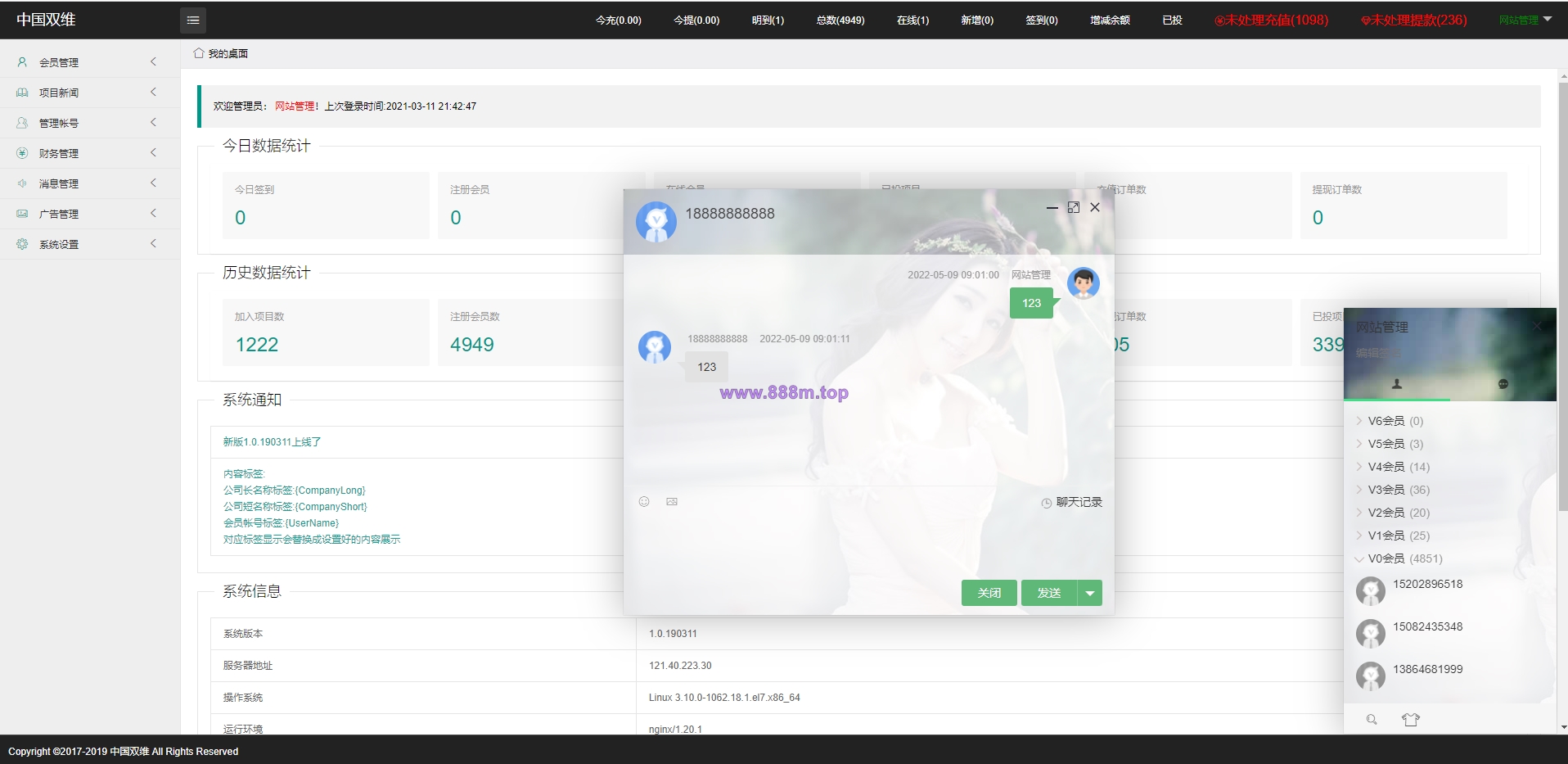1568x764 pixels.
Task: Click inside the chat message input area
Action: point(869,545)
